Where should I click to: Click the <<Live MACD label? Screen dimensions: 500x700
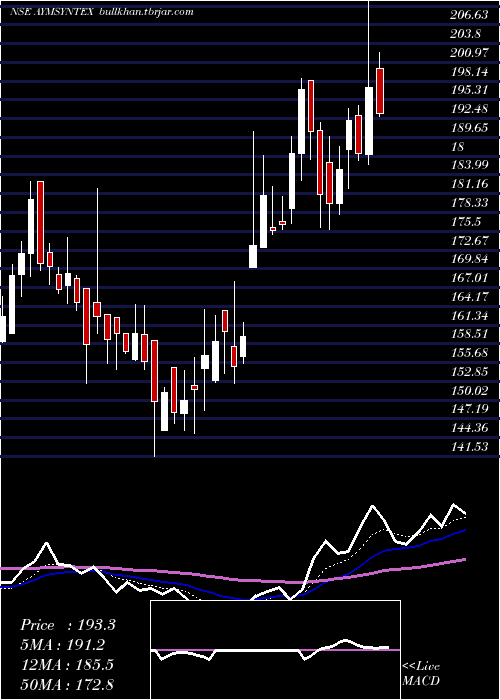421,673
